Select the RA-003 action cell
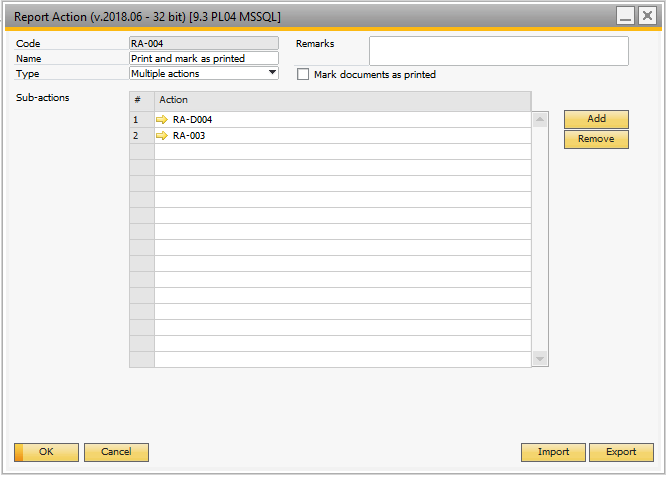This screenshot has width=668, height=478. click(343, 136)
